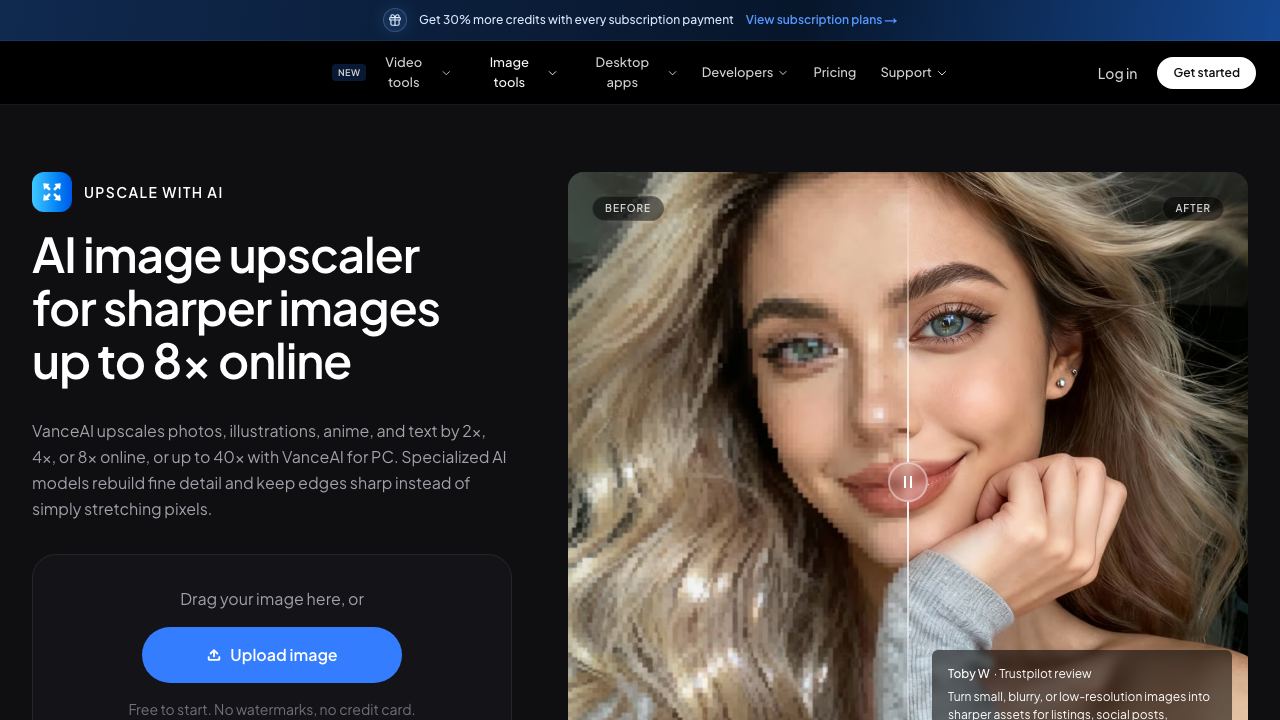This screenshot has width=1280, height=720.
Task: Pause the before/after comparison slider
Action: 908,482
